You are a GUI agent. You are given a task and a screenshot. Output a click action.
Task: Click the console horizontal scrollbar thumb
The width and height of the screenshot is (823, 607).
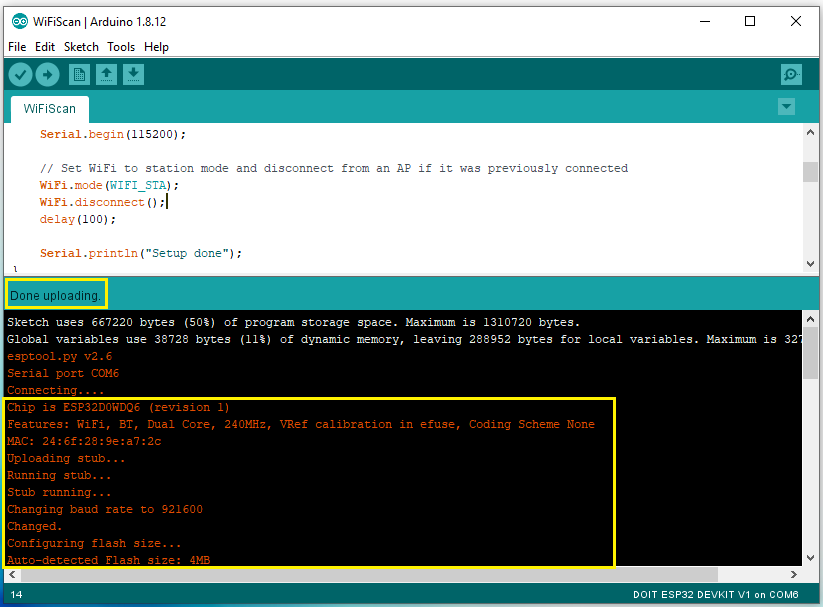369,574
